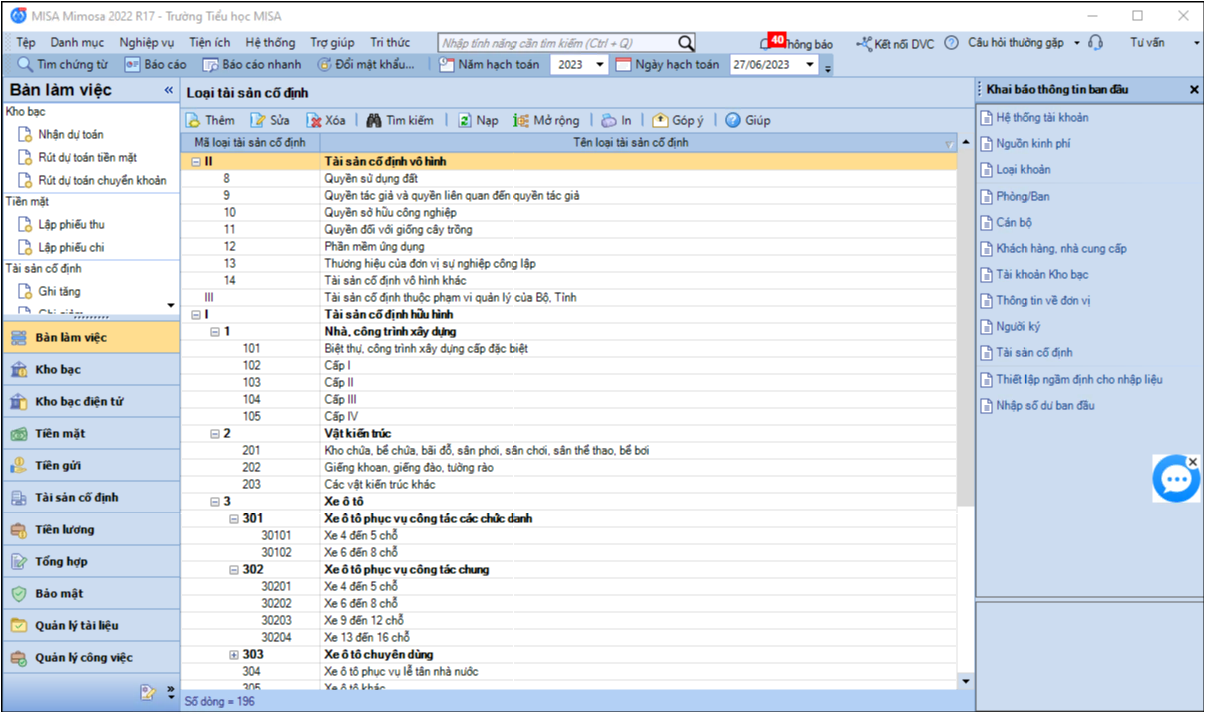The width and height of the screenshot is (1206, 714).
Task: Open the Danh mục menu
Action: pos(77,43)
